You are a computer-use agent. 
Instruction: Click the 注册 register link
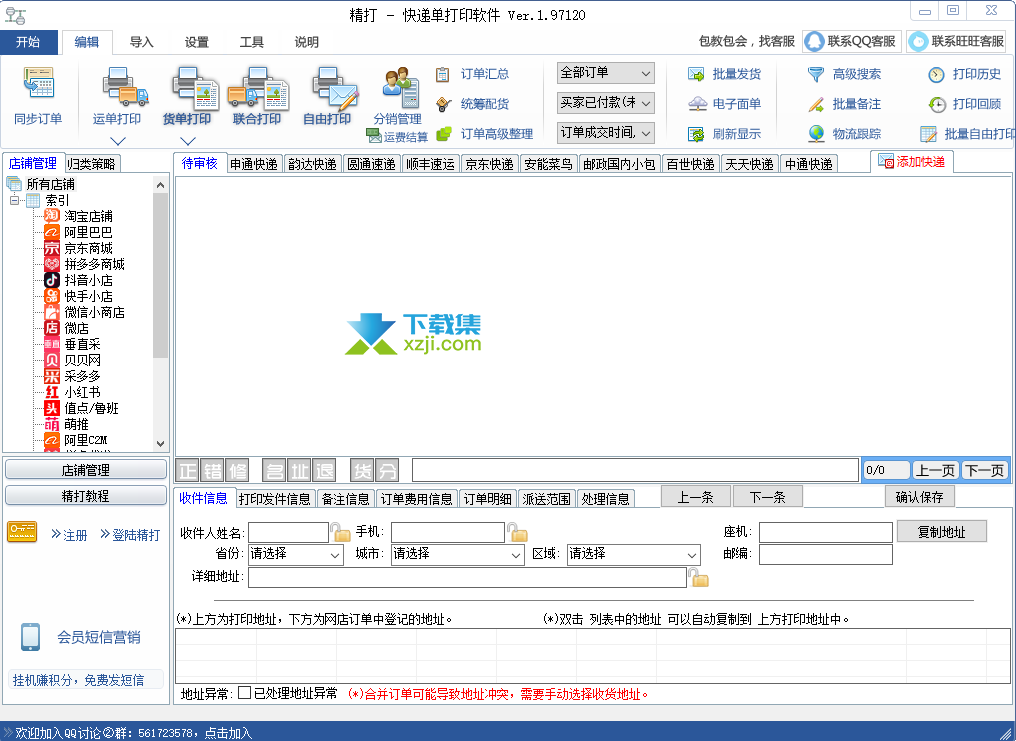pos(69,535)
